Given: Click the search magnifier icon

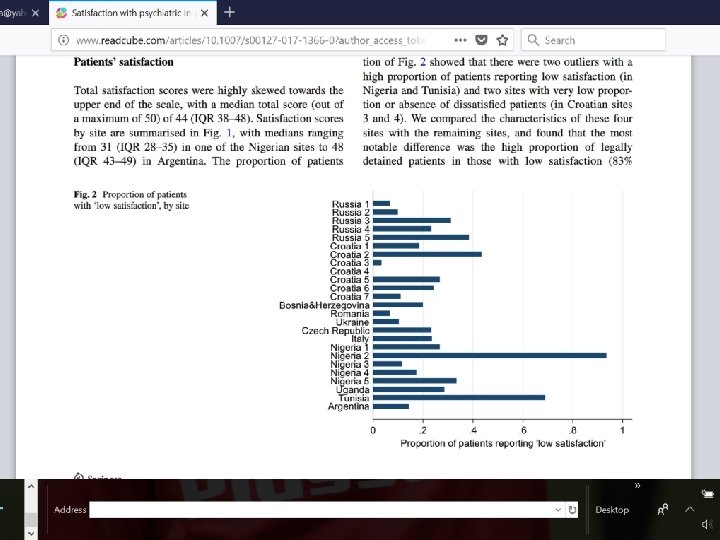Looking at the screenshot, I should click(x=533, y=40).
